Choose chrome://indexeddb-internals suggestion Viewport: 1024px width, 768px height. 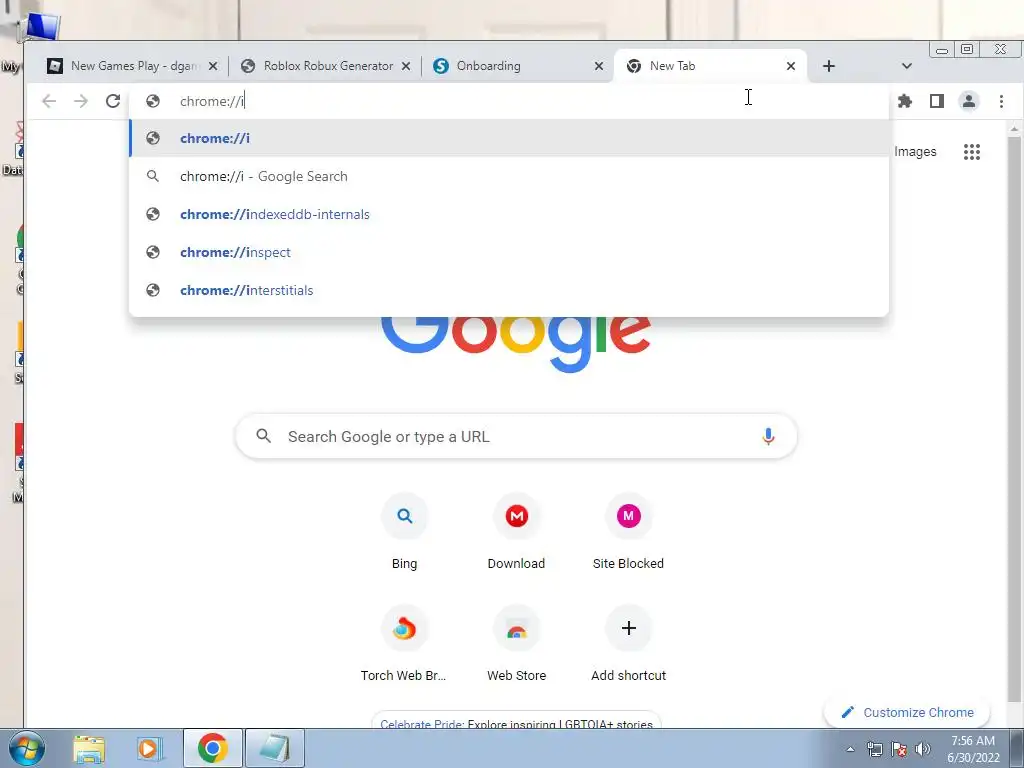509,214
